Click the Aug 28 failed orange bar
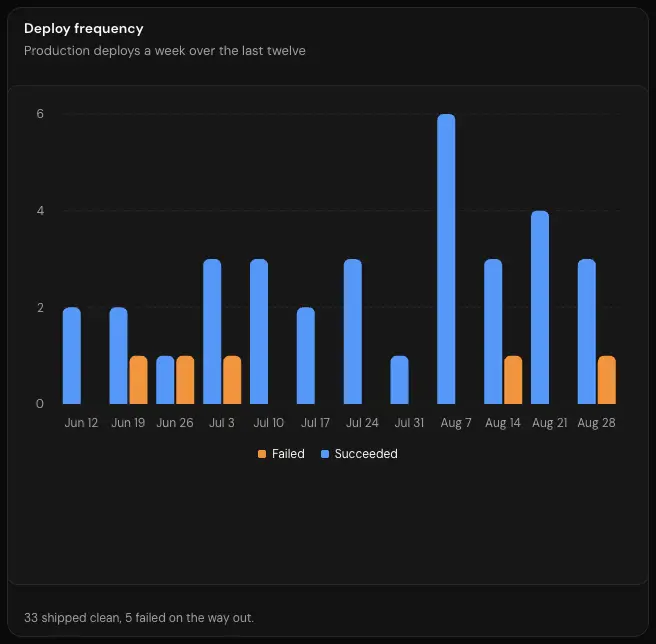Screen dimensions: 656x644 point(607,380)
